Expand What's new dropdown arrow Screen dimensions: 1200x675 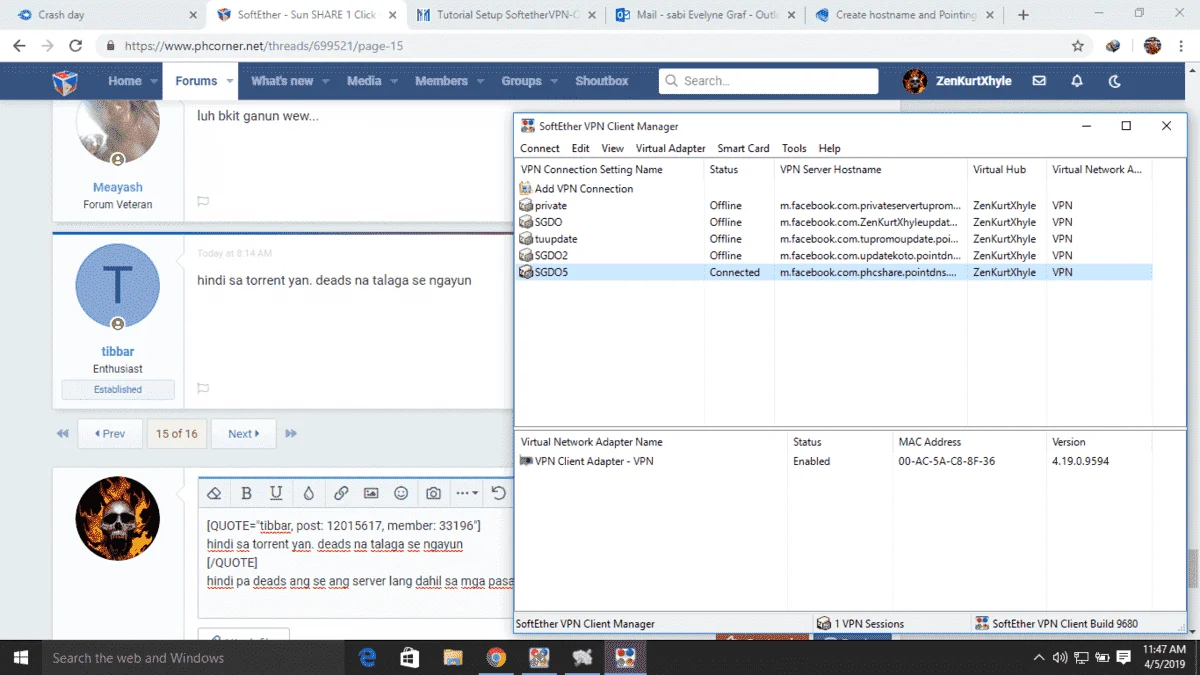pos(325,82)
